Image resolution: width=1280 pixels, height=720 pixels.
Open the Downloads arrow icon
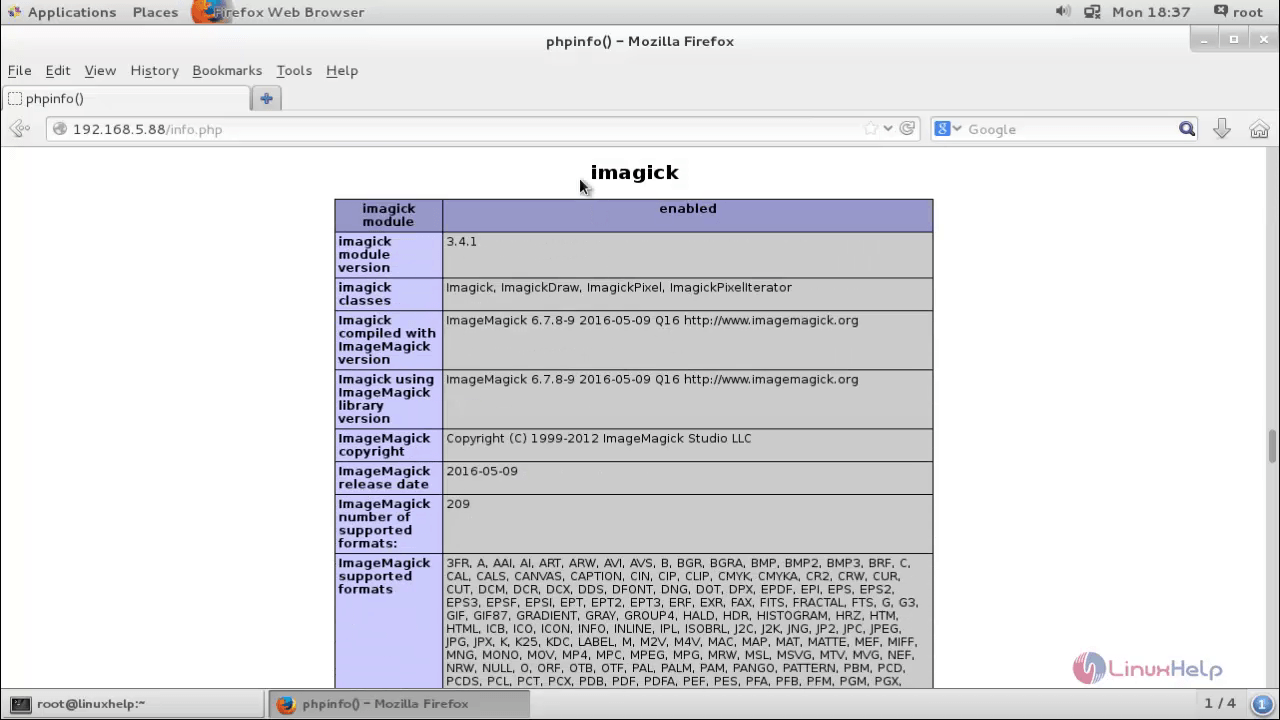click(1222, 129)
